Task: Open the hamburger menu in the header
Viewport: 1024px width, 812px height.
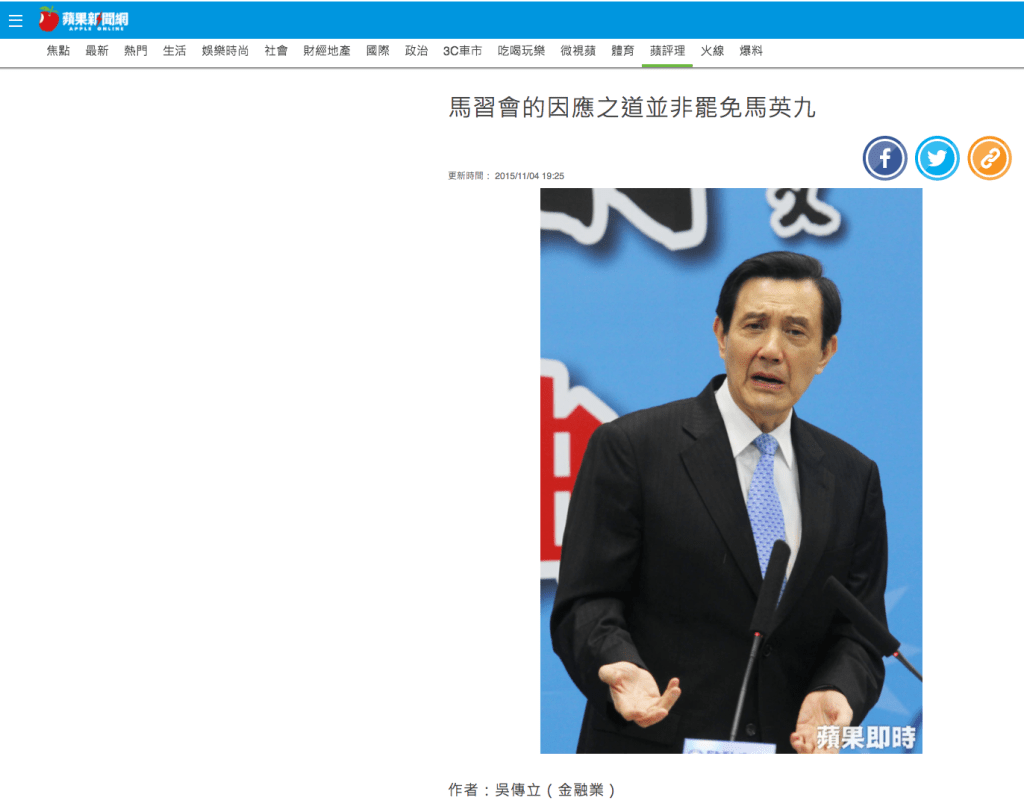Action: pos(16,20)
